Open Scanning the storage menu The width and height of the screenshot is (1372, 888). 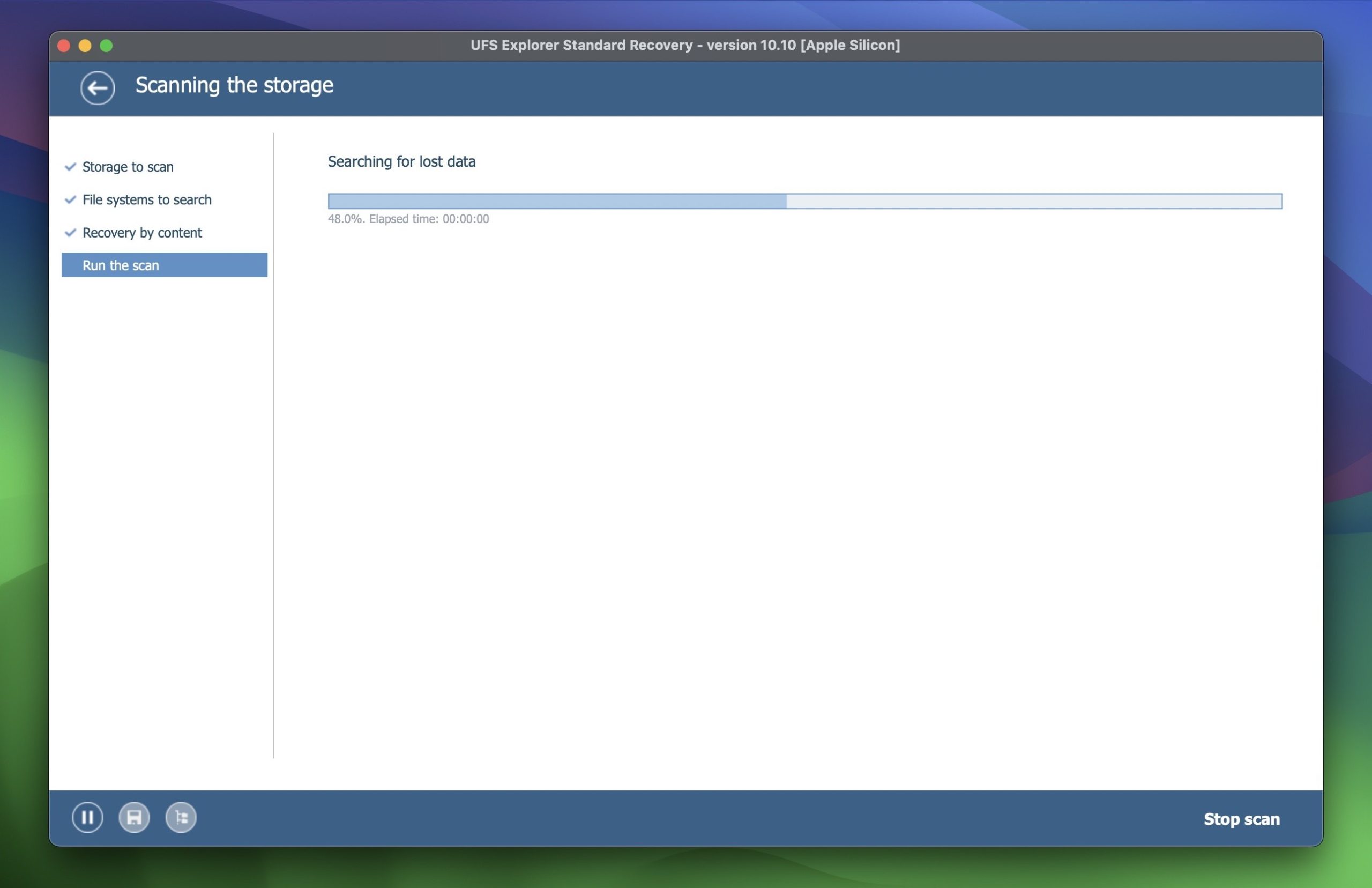click(234, 88)
